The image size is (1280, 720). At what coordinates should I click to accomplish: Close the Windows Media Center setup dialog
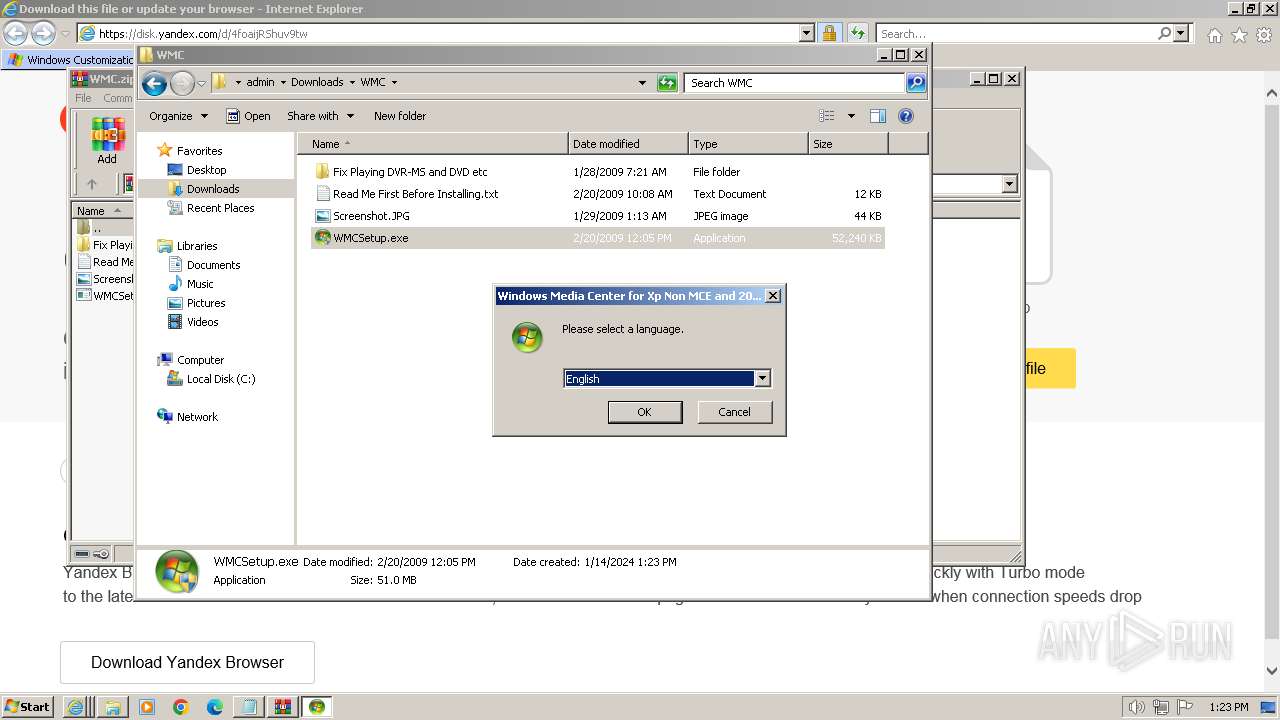click(x=772, y=296)
